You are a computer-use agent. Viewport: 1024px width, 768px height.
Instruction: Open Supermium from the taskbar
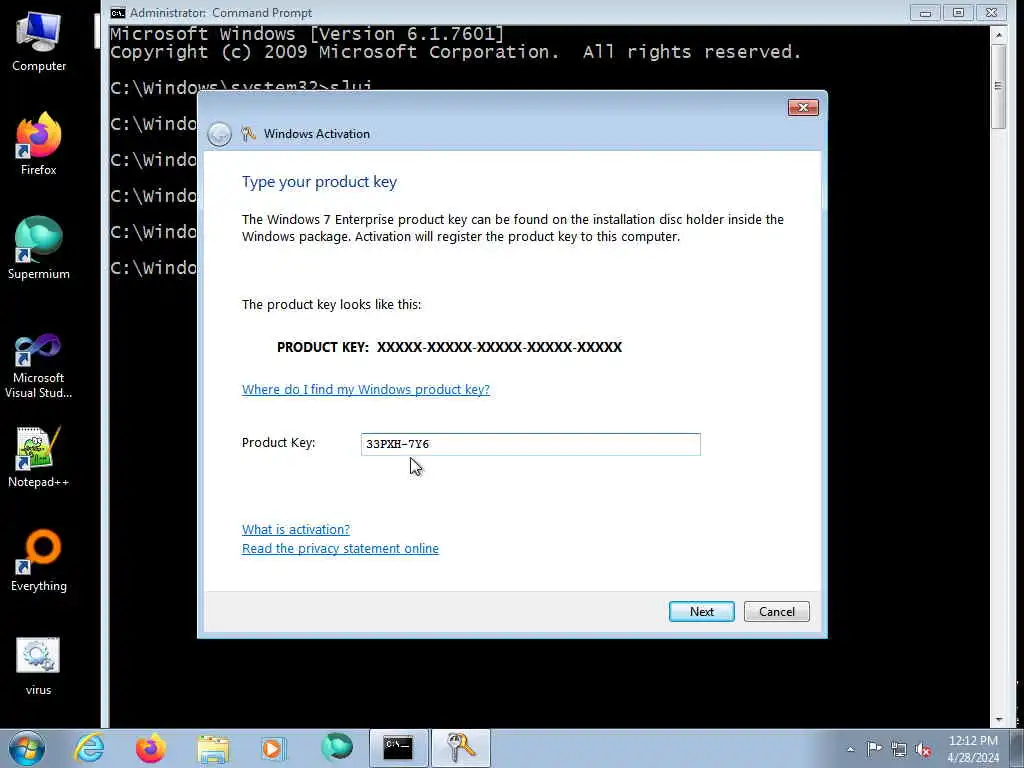[x=337, y=747]
